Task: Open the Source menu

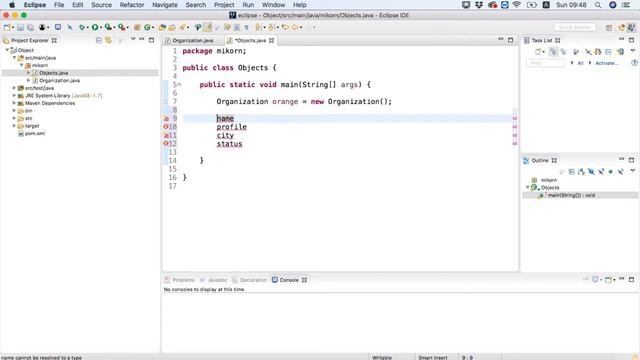Action: pos(101,5)
